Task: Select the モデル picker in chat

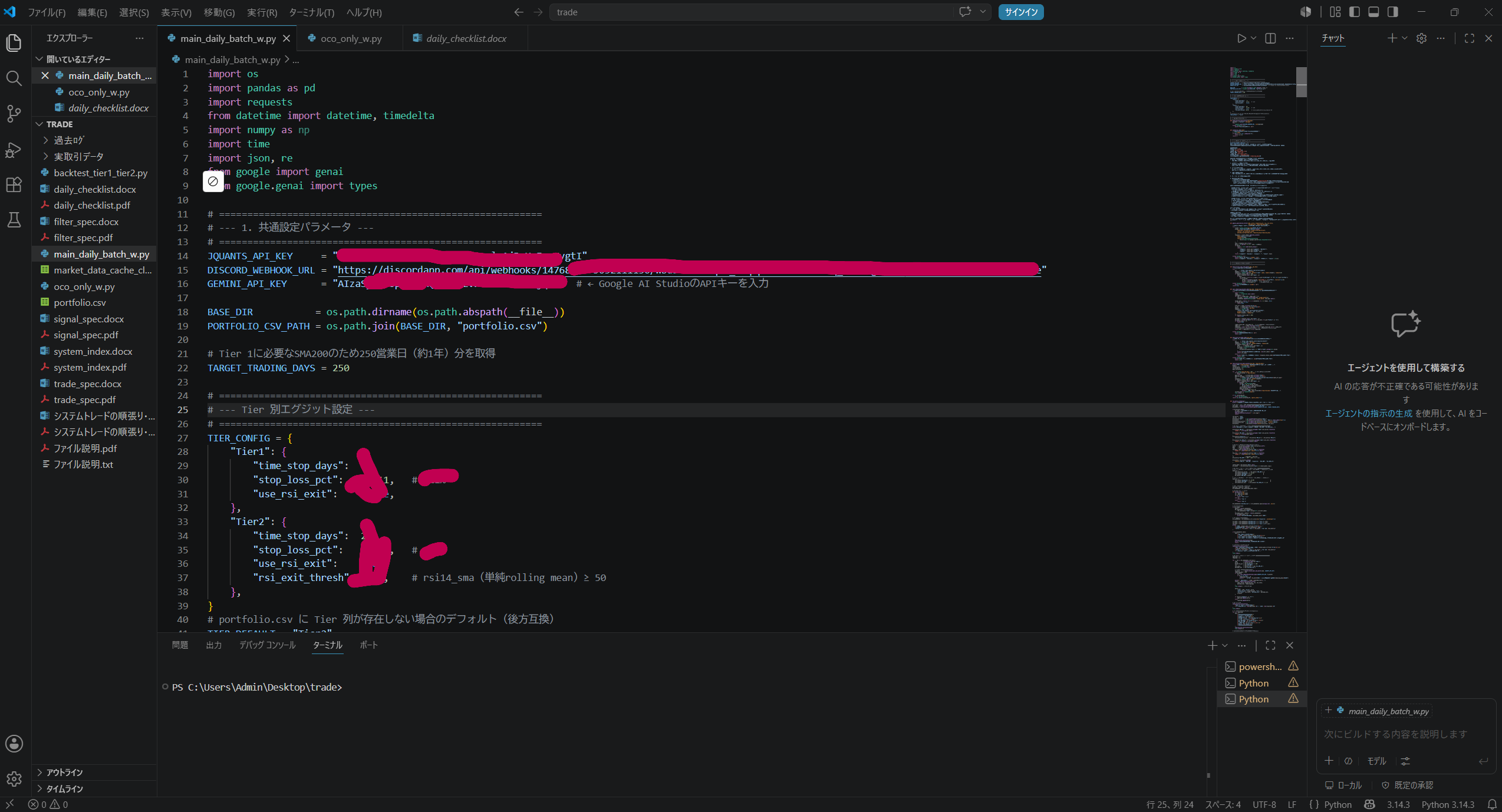Action: [x=1376, y=761]
